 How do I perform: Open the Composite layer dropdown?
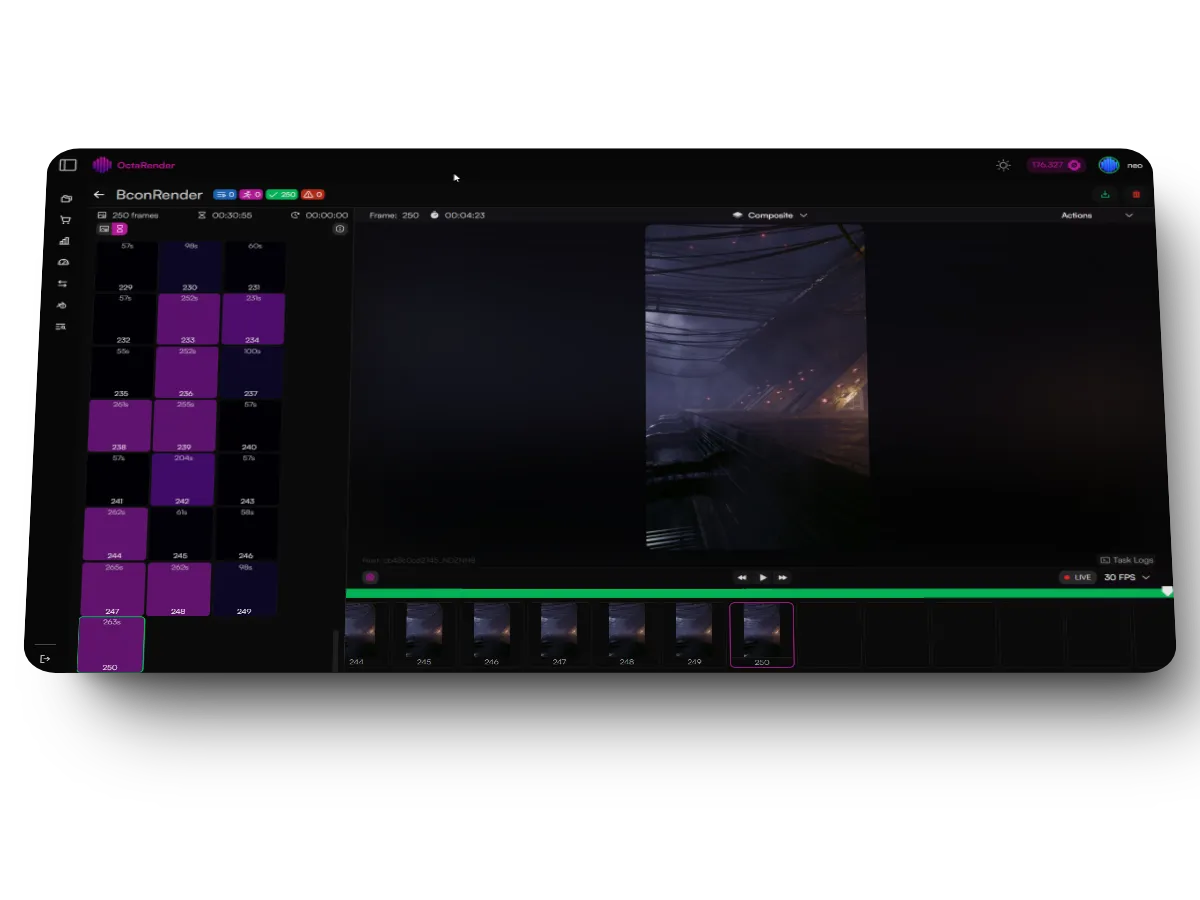[770, 215]
